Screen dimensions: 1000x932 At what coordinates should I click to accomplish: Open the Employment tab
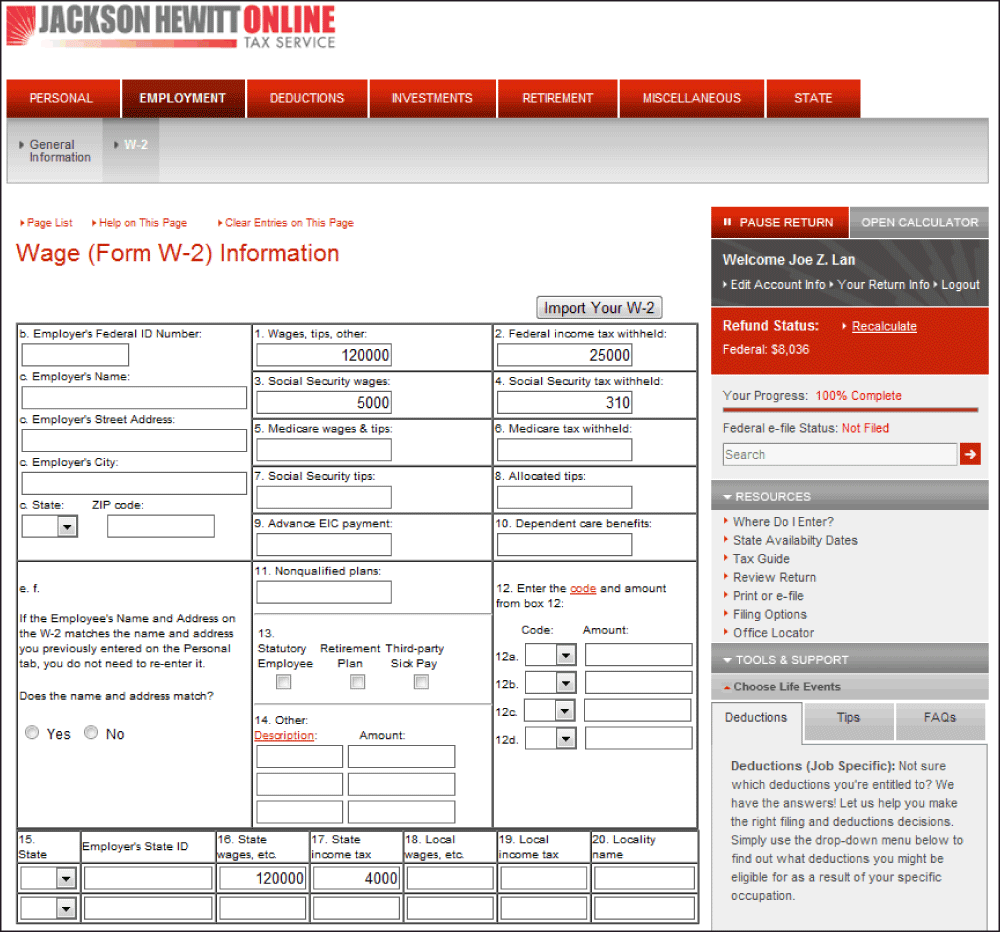pos(183,98)
